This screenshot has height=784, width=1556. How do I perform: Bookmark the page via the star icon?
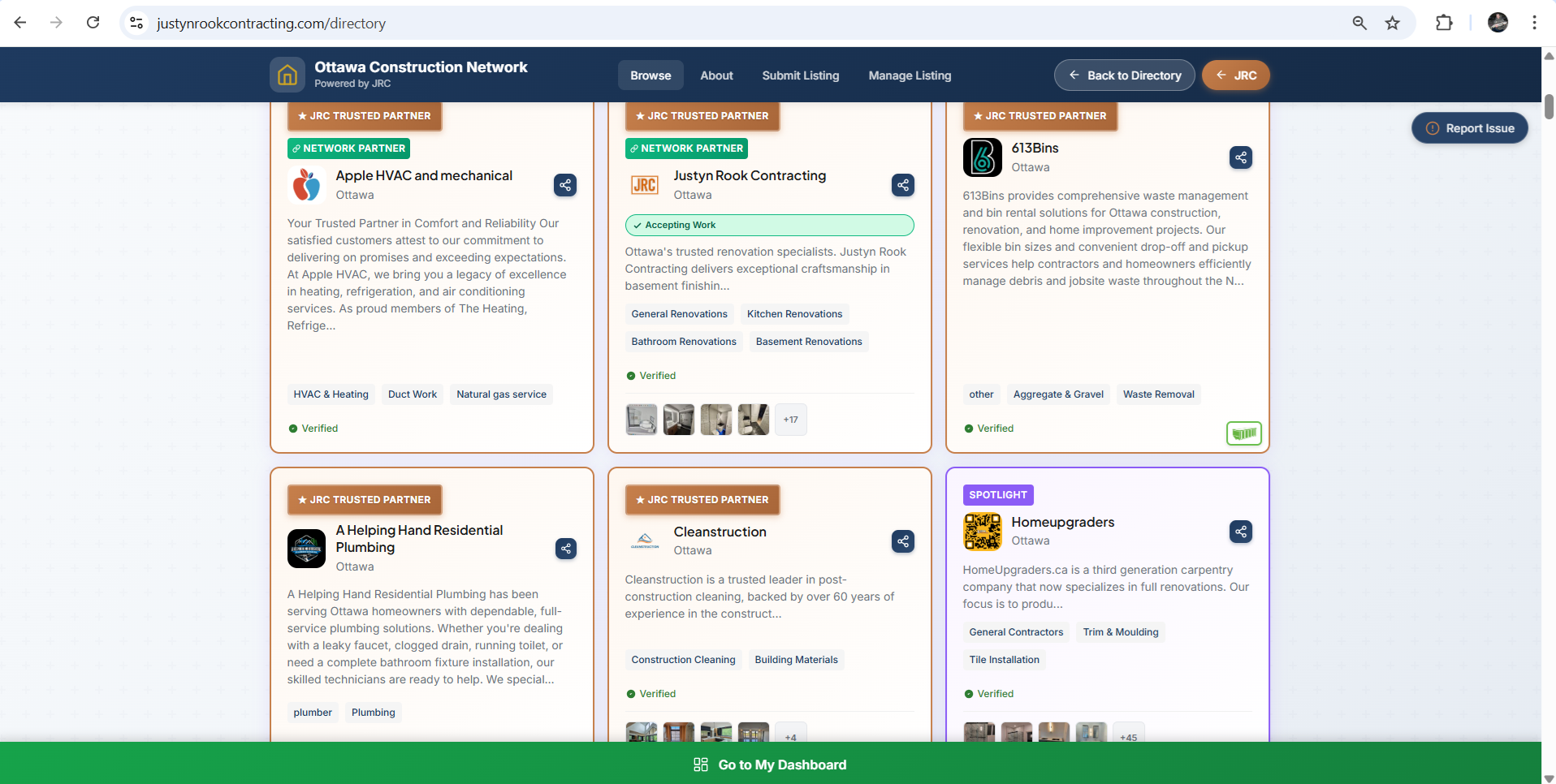pos(1393,23)
